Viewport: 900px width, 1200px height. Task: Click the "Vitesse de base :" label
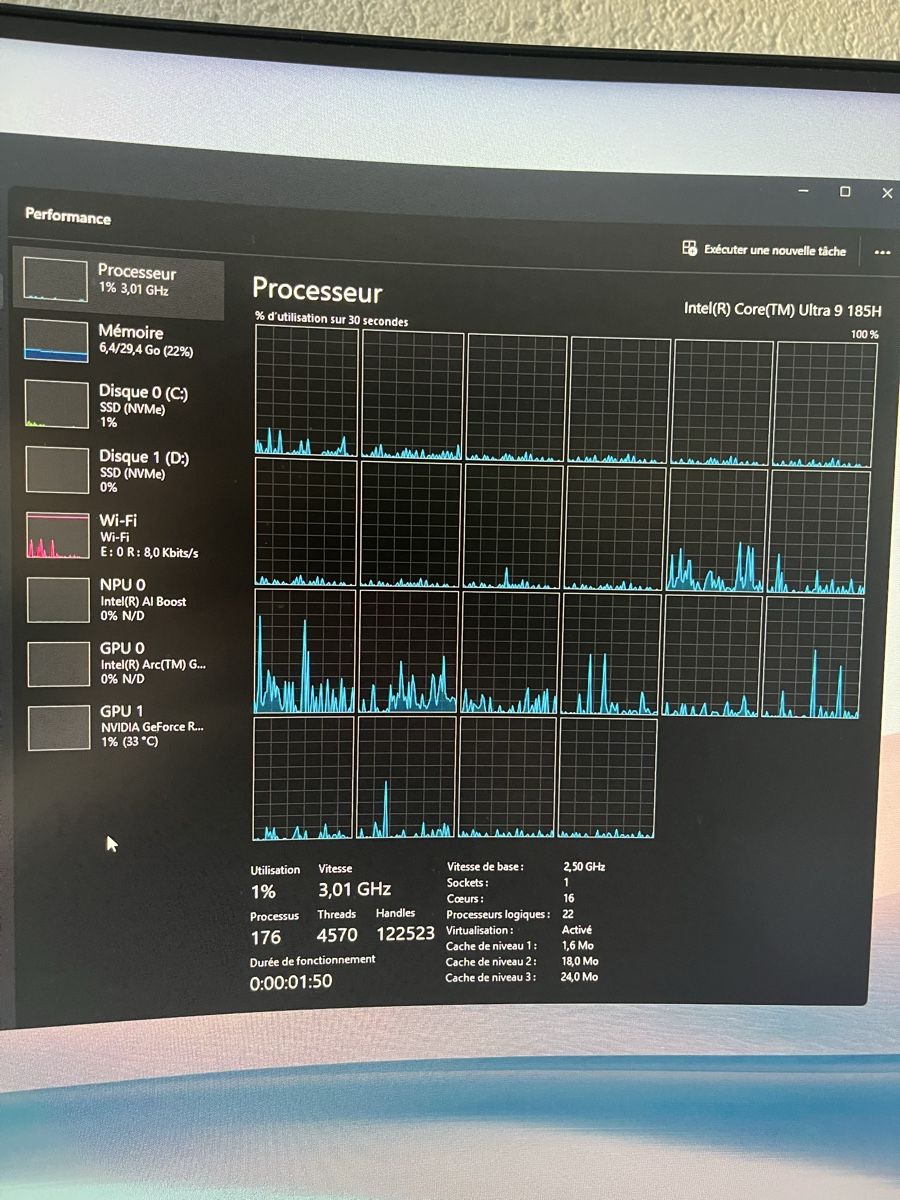pyautogui.click(x=485, y=867)
